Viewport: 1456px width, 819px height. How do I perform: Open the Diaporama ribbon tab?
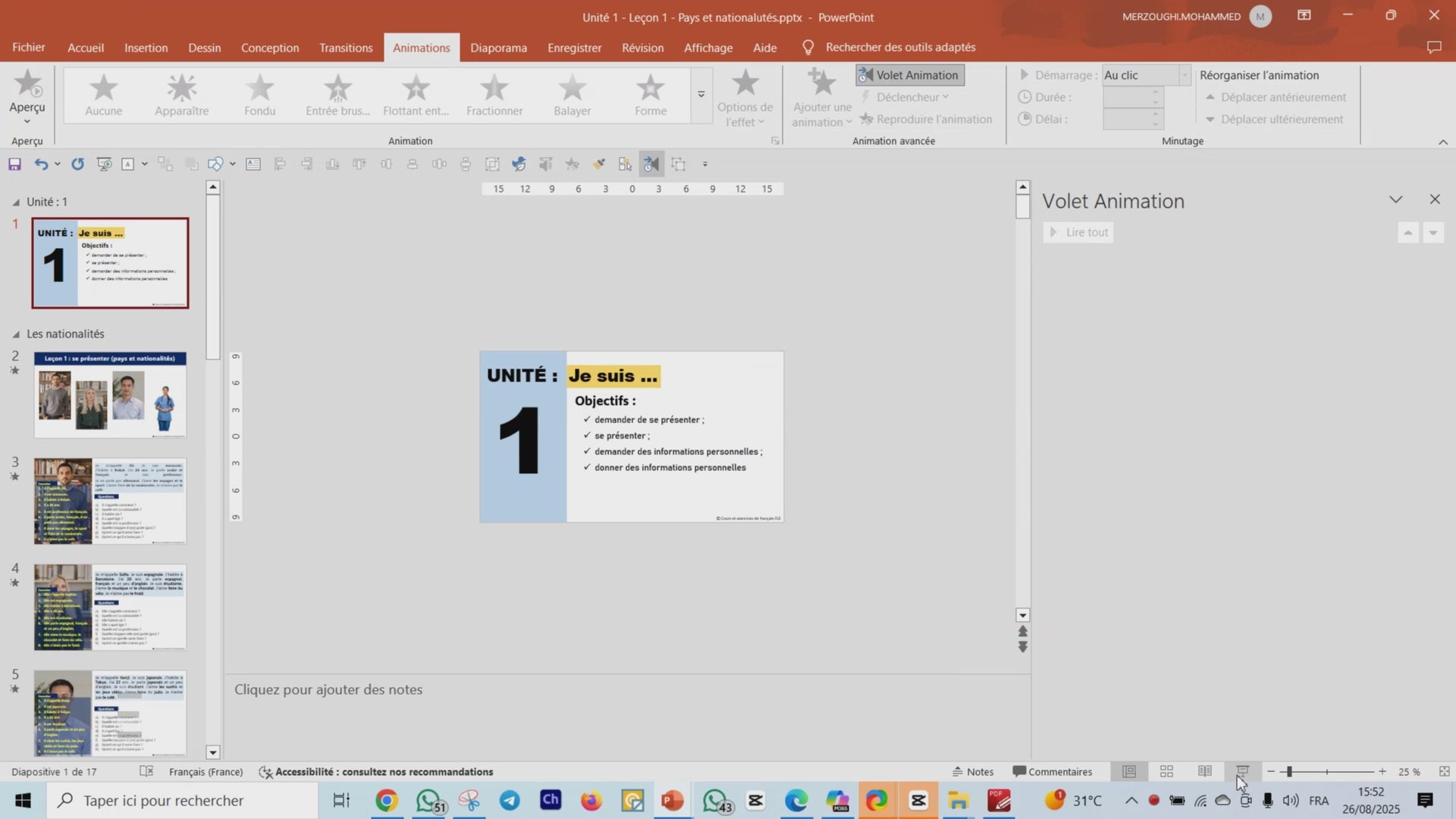pos(498,47)
